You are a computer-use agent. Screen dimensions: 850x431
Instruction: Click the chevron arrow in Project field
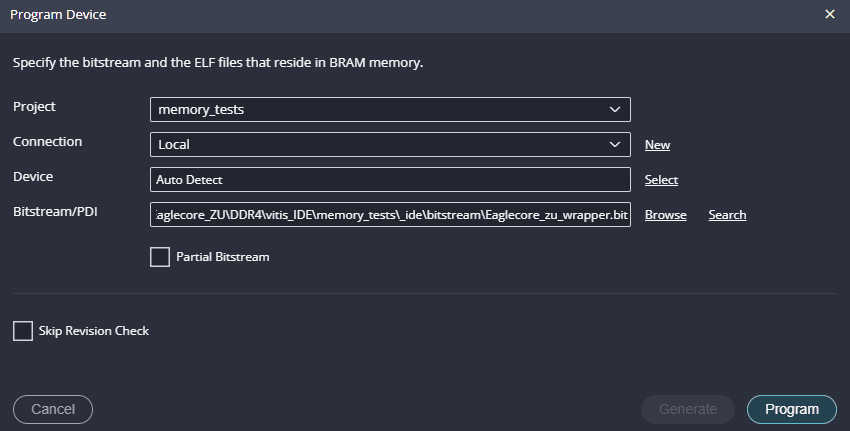[614, 109]
